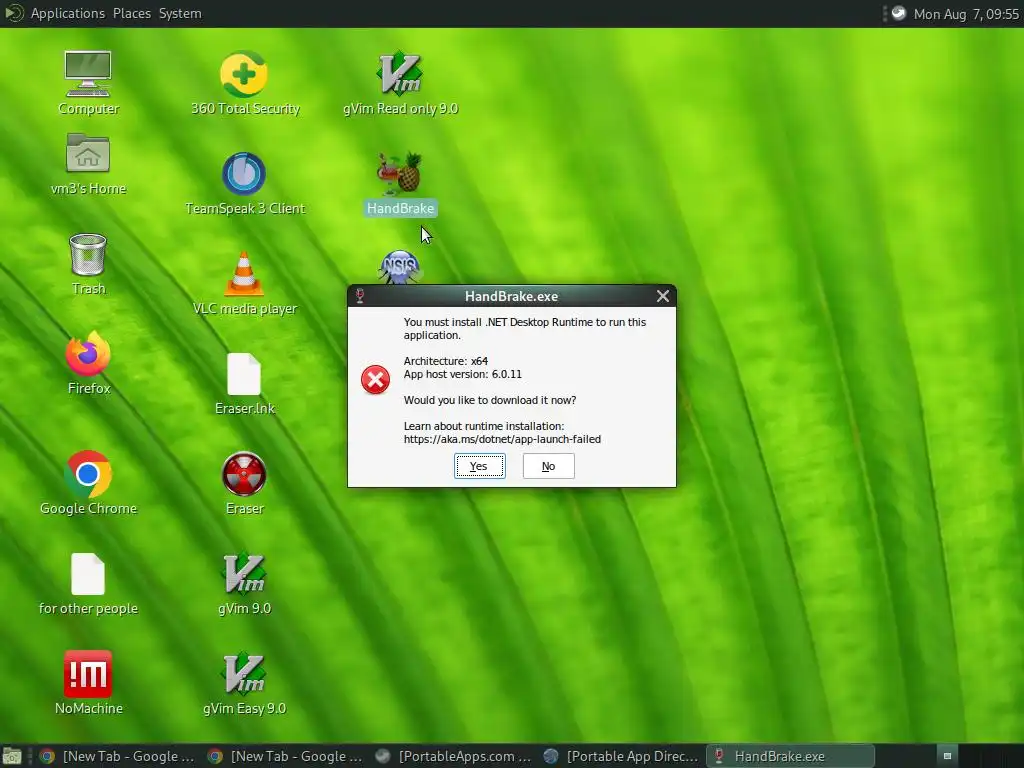This screenshot has height=768, width=1024.
Task: Select the NoMachine desktop icon
Action: [88, 674]
